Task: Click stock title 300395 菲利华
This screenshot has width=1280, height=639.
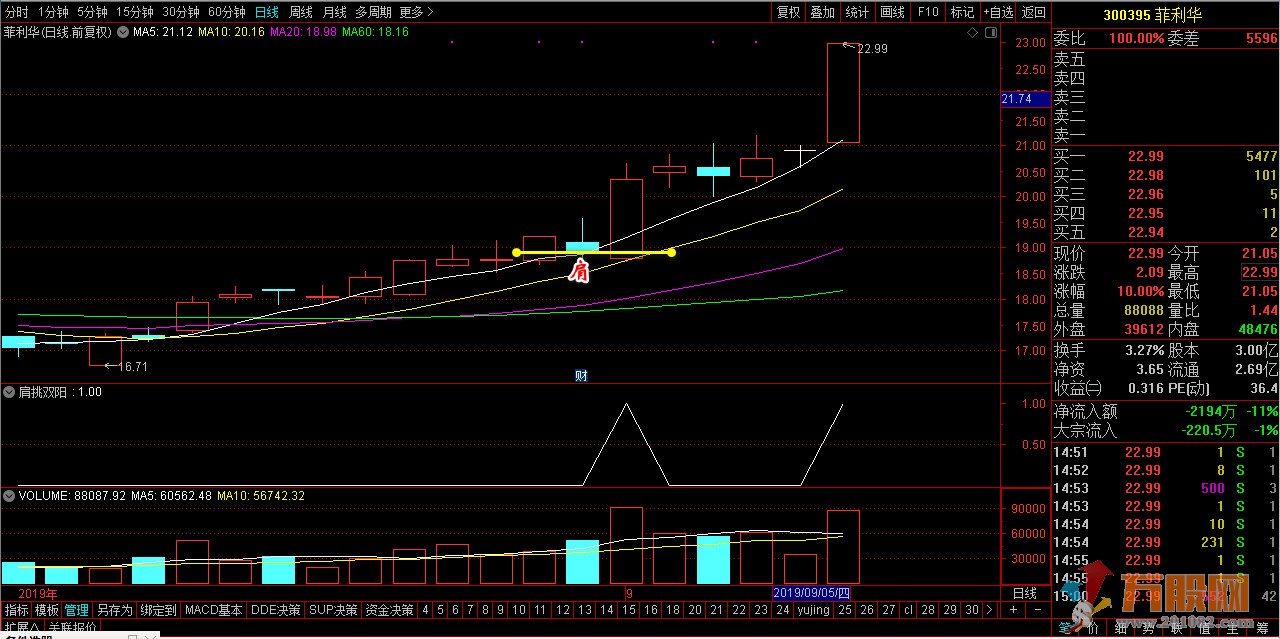Action: (1152, 15)
